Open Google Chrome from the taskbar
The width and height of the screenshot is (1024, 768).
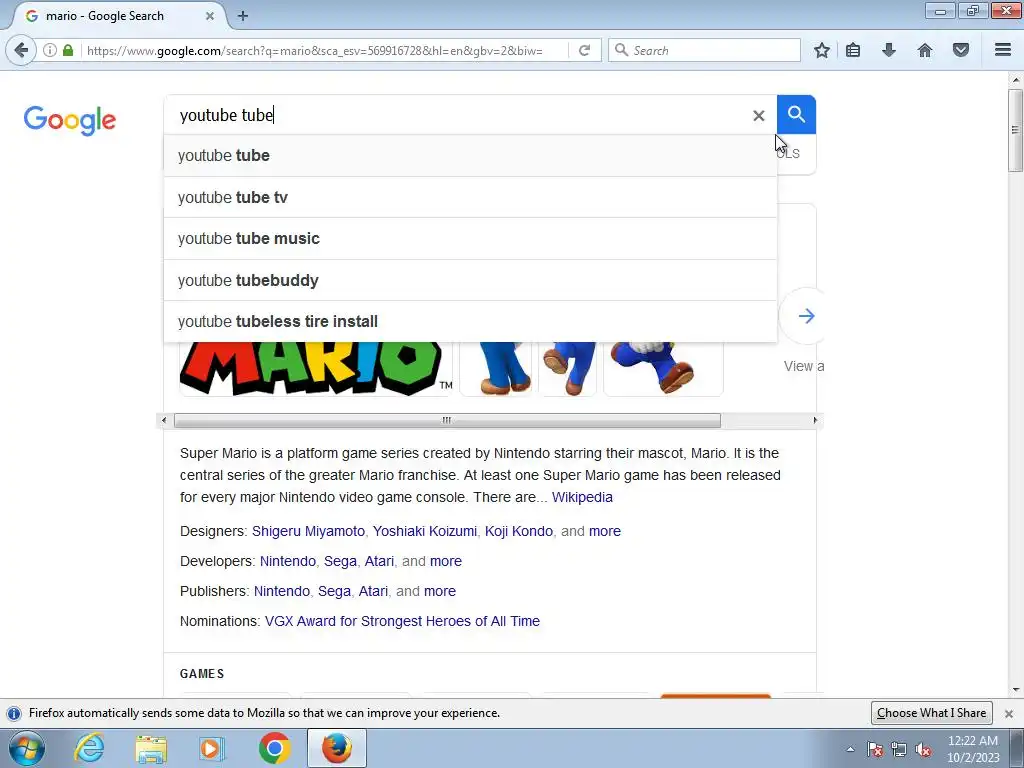click(x=274, y=748)
